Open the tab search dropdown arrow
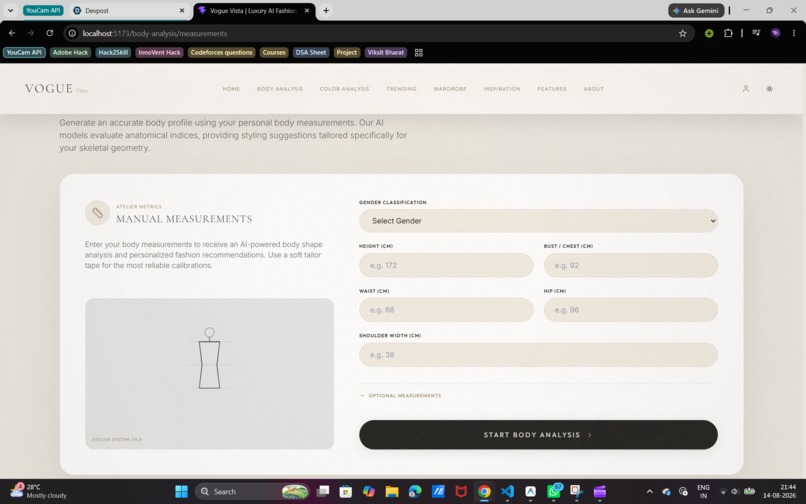 [10, 10]
